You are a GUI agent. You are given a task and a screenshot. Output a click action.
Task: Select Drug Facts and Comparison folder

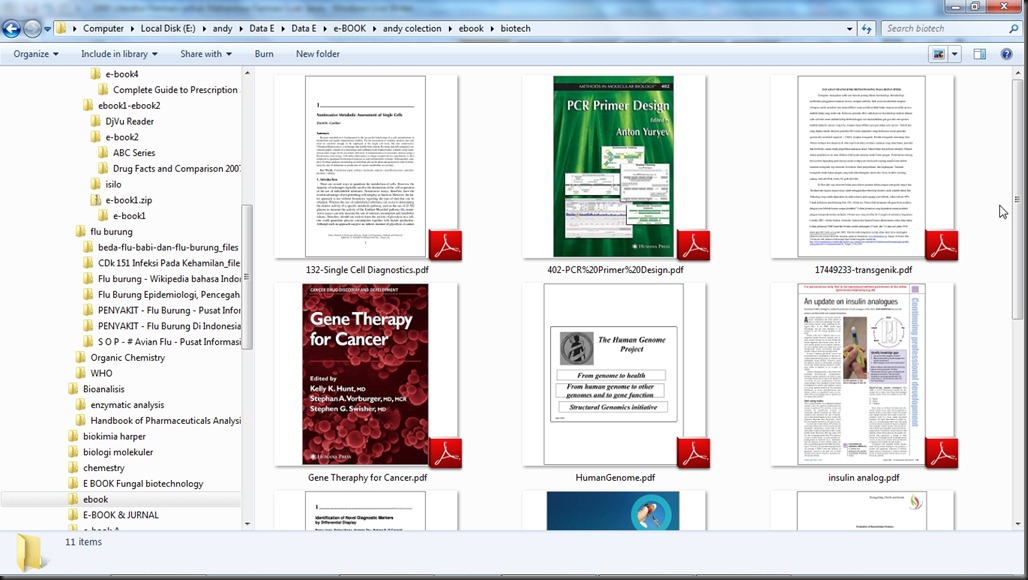coord(176,168)
